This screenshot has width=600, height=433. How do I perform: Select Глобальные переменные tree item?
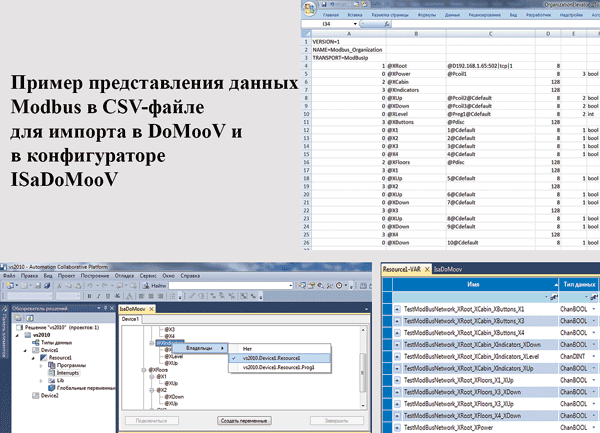click(82, 388)
